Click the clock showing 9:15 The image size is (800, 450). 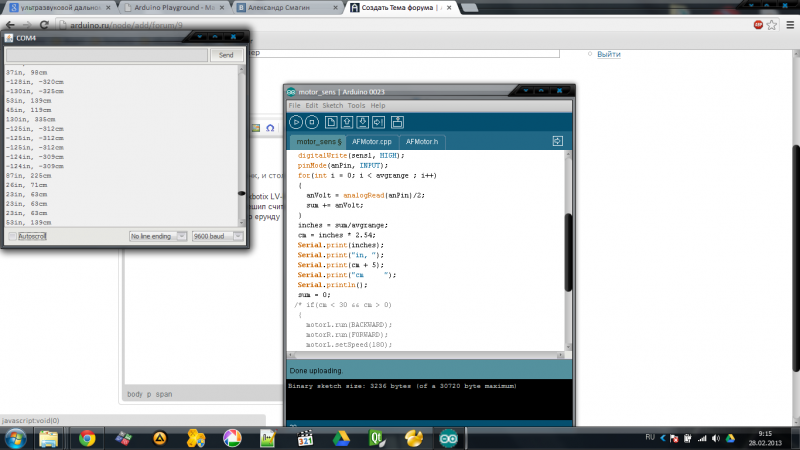coord(765,434)
